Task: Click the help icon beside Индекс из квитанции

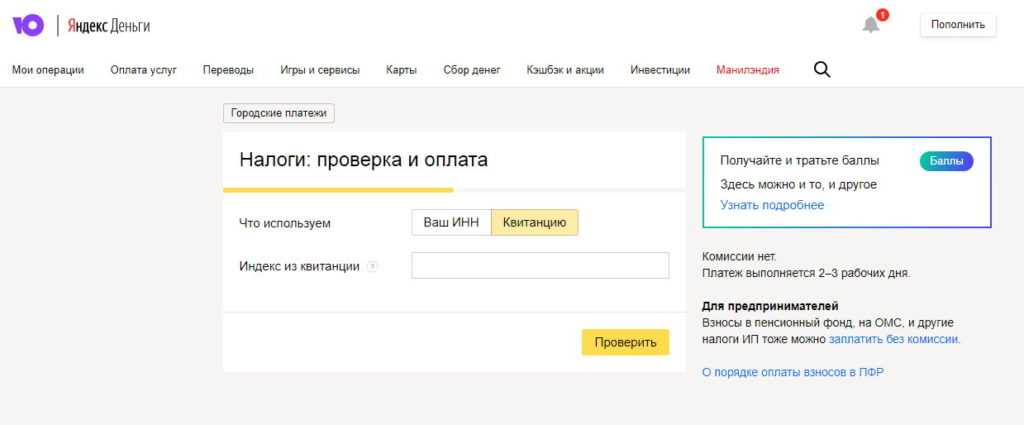Action: [x=372, y=266]
